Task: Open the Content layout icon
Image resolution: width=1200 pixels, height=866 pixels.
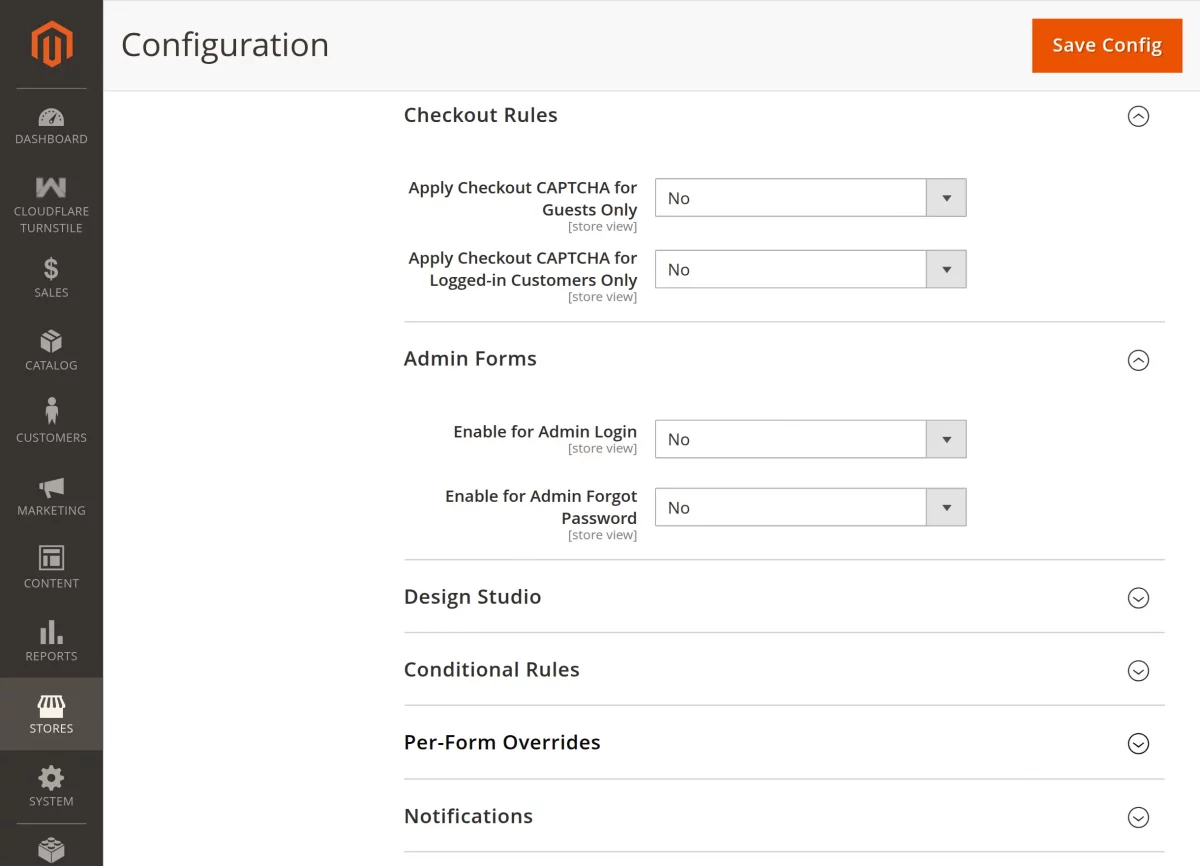Action: click(51, 557)
